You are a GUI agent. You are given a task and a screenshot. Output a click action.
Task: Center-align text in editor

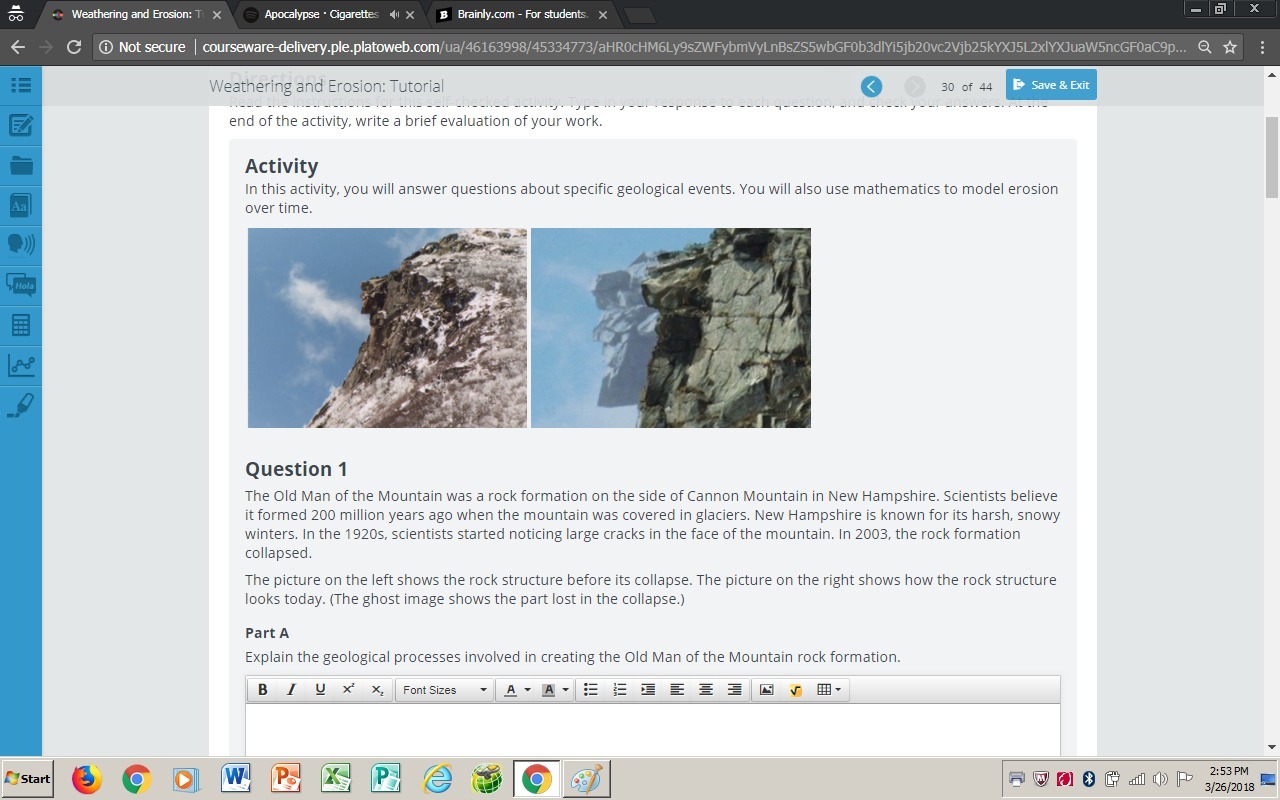pos(706,690)
